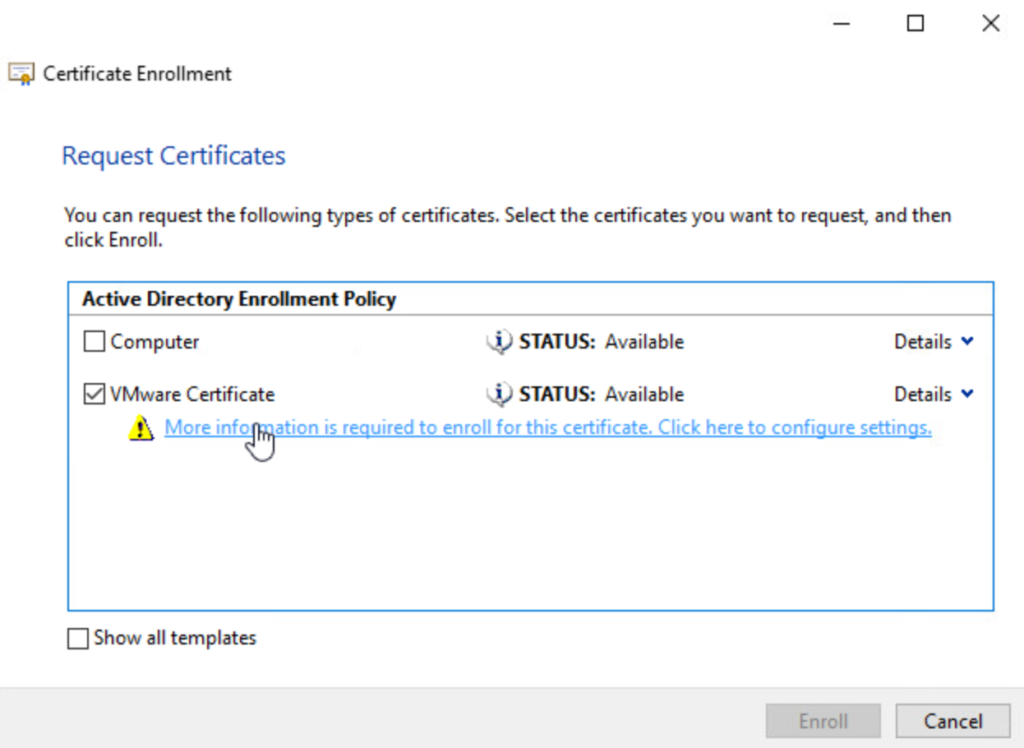Viewport: 1024px width, 748px height.
Task: Close the Certificate Enrollment dialog
Action: [x=990, y=24]
